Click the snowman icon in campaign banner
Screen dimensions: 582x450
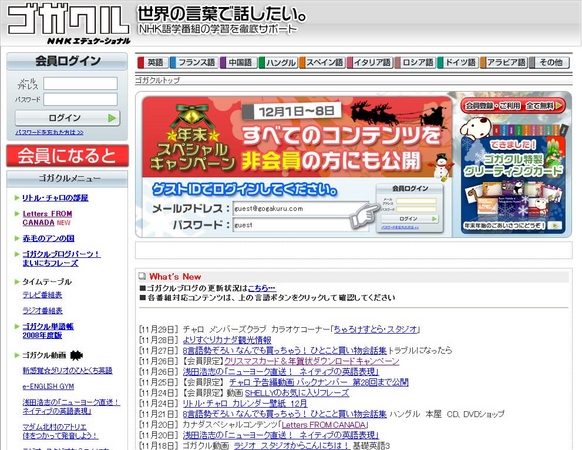[441, 166]
